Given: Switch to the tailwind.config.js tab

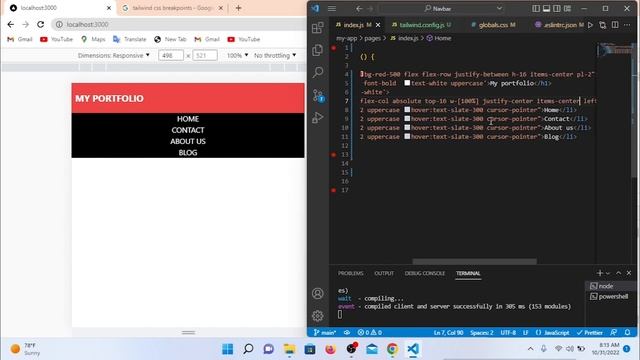Looking at the screenshot, I should click(x=422, y=25).
